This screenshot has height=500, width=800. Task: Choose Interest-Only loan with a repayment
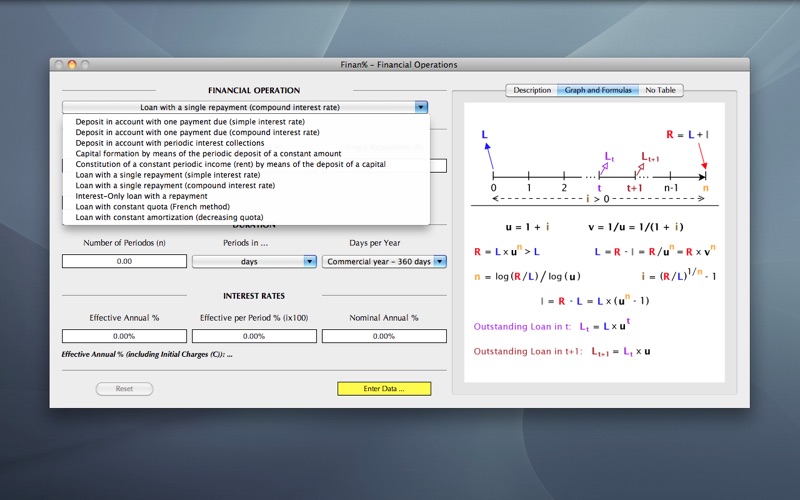[141, 196]
